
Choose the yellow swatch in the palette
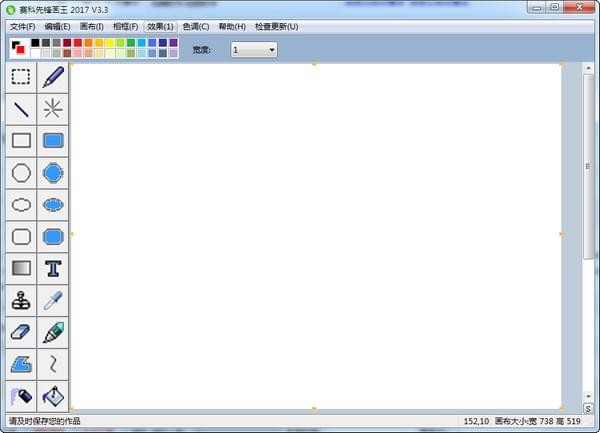pos(110,43)
